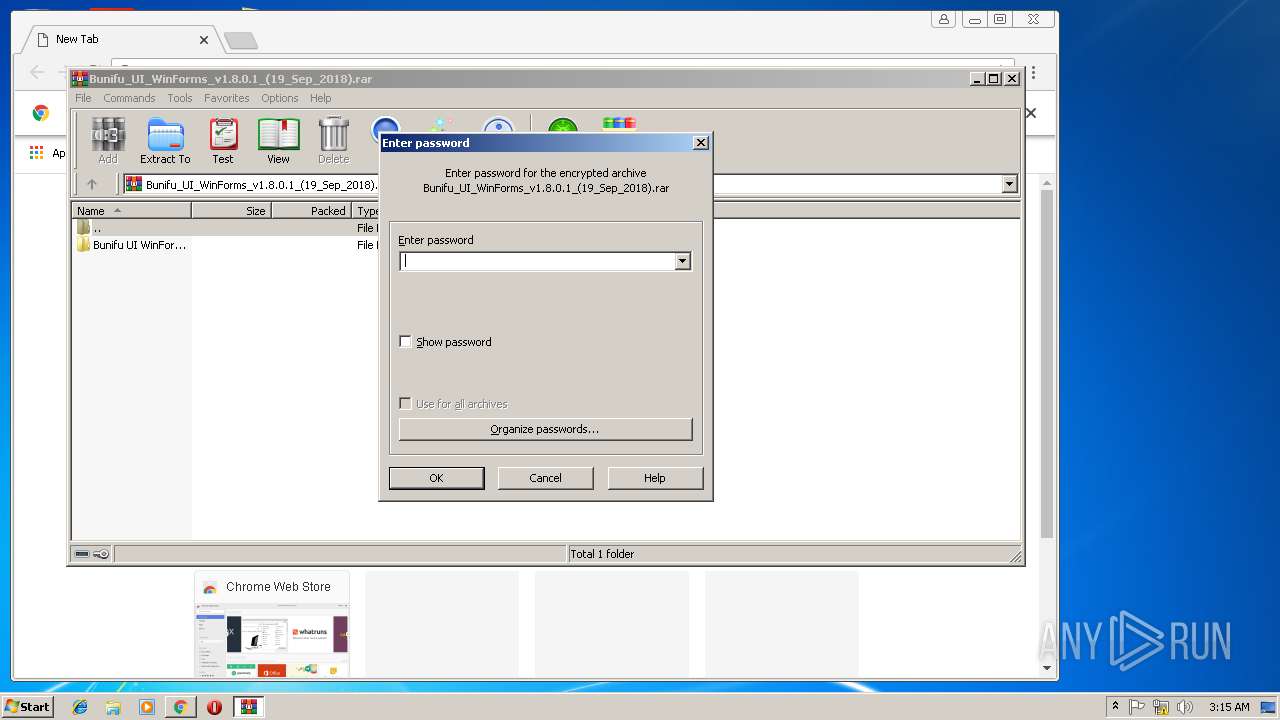Click the colorful books icon in WinRAR toolbar

[619, 124]
